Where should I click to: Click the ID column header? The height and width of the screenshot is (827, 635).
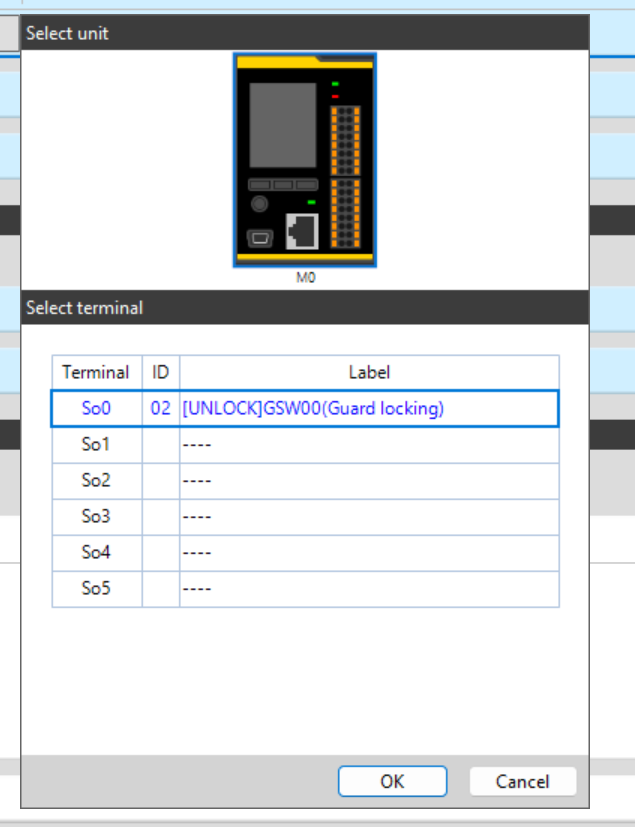click(x=160, y=372)
